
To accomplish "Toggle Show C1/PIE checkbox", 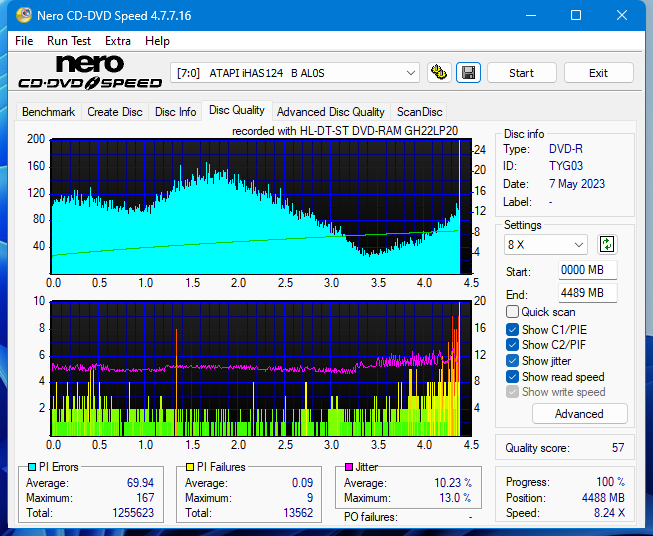I will click(513, 329).
